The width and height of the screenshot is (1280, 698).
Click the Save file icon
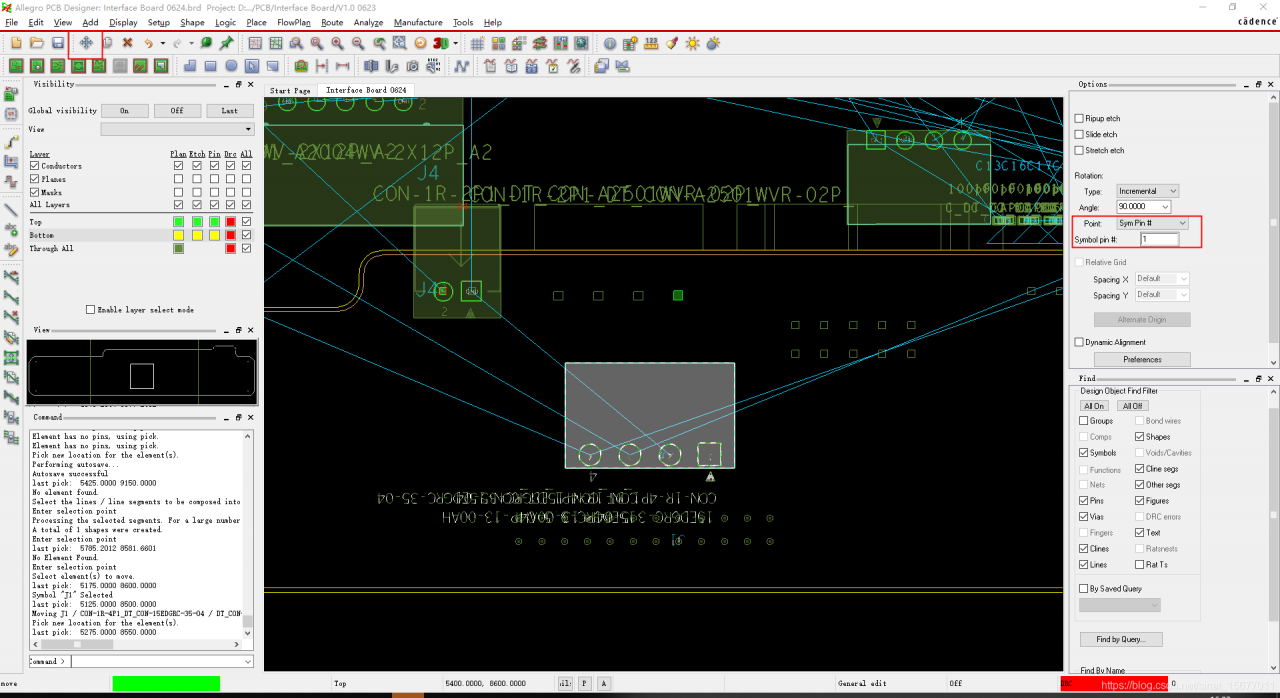pyautogui.click(x=58, y=43)
